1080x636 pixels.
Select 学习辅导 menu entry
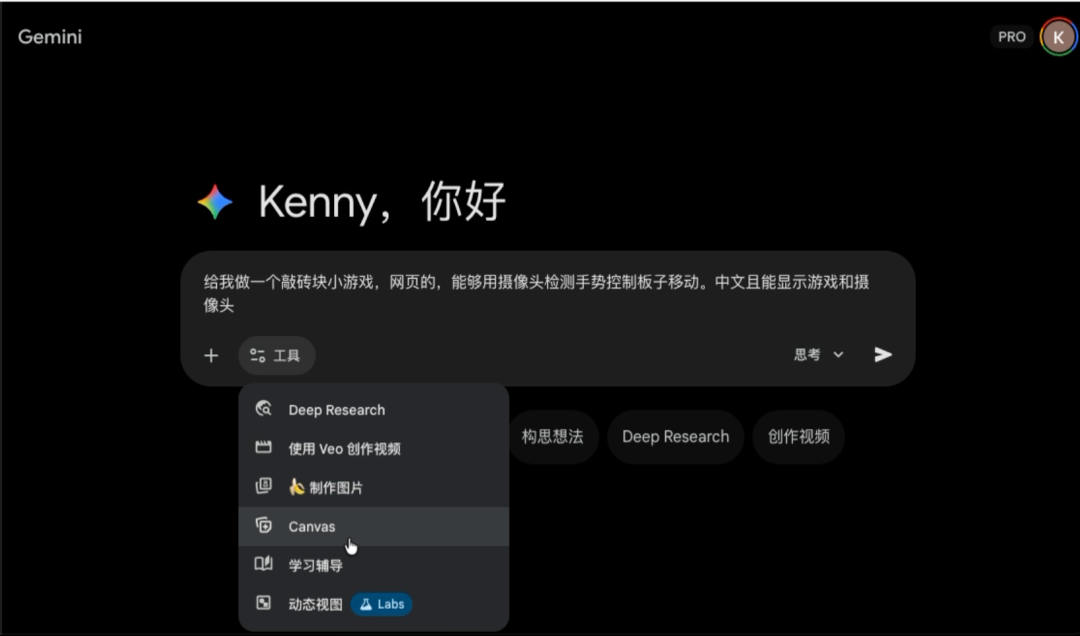click(x=373, y=565)
